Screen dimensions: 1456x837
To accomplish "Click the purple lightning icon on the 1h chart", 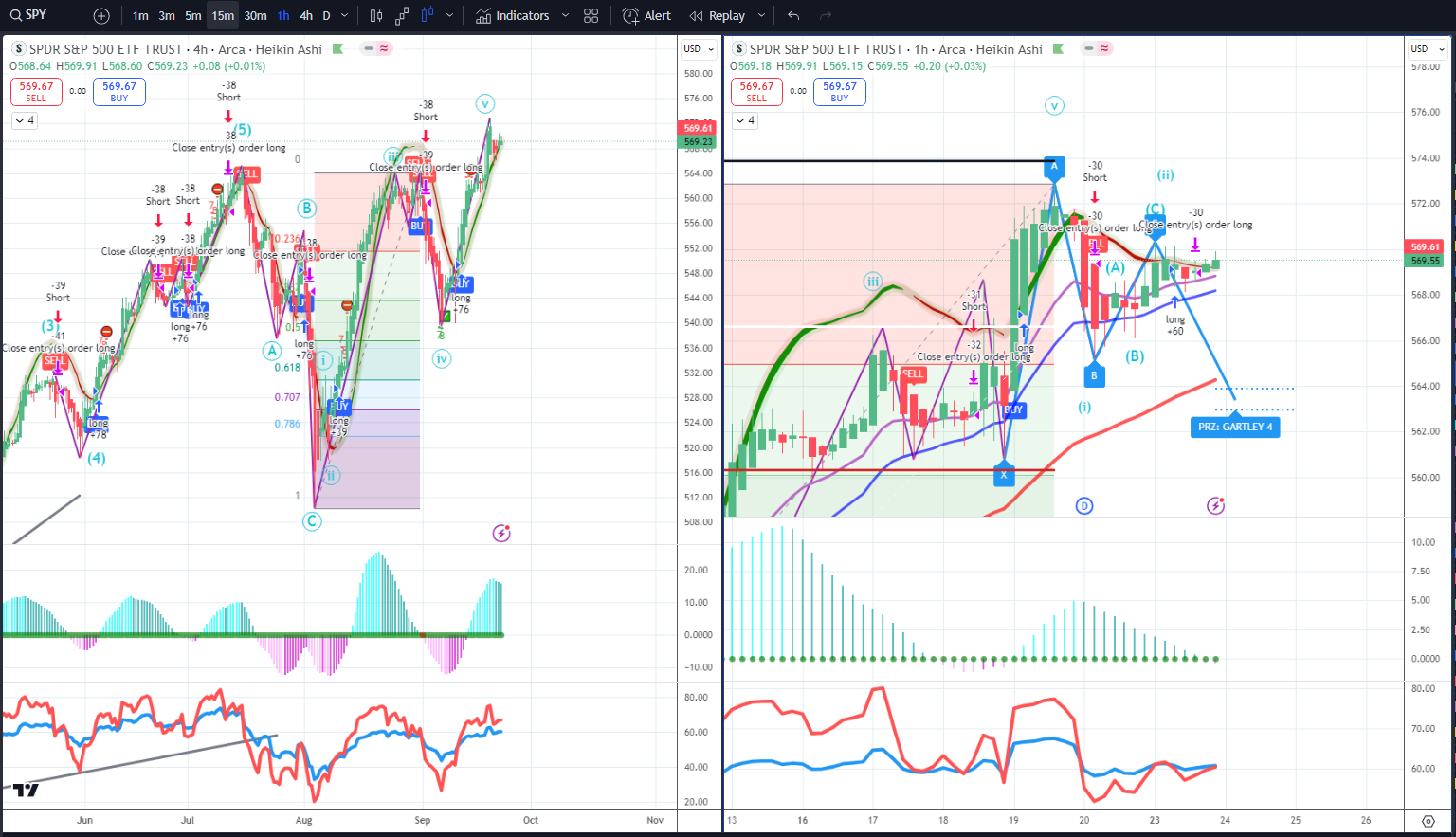I will [1215, 505].
